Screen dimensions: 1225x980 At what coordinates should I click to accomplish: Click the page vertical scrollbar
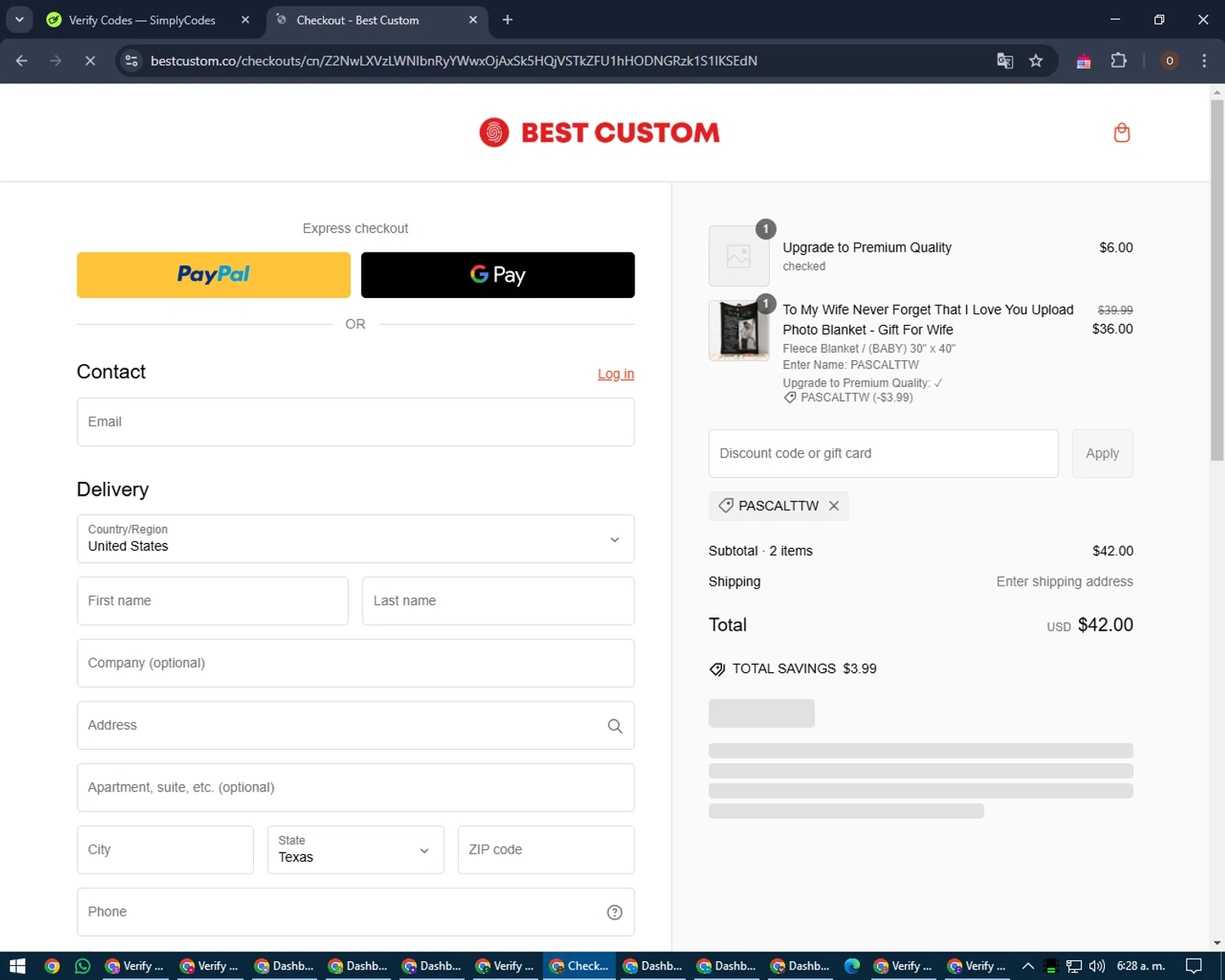click(1217, 280)
